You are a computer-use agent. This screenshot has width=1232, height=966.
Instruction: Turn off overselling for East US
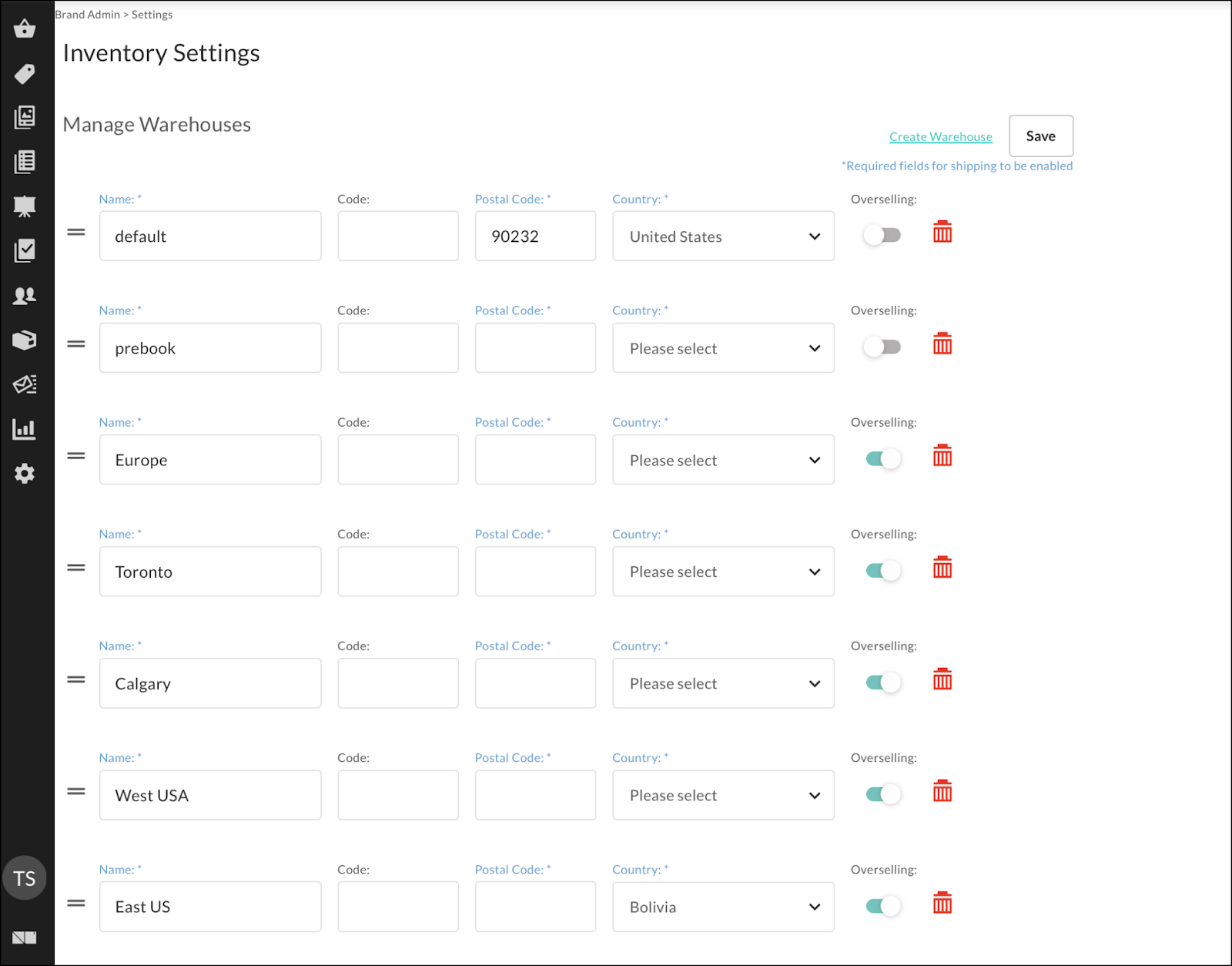click(882, 906)
